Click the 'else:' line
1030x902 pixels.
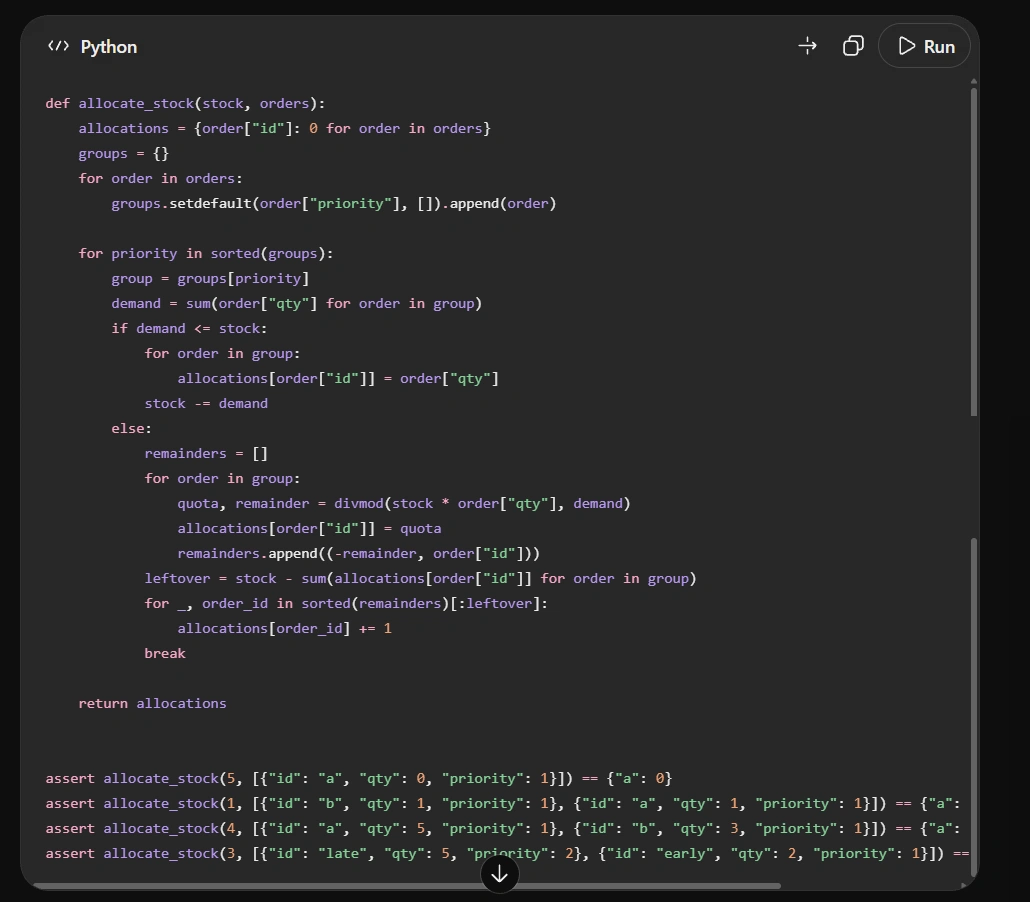click(131, 428)
